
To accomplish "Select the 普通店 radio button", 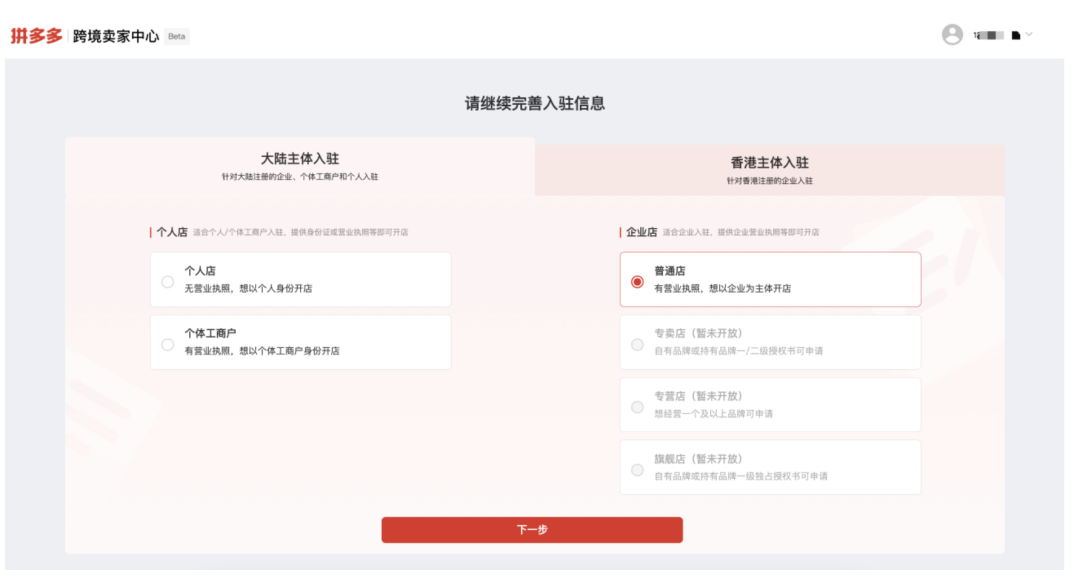I will [x=637, y=281].
